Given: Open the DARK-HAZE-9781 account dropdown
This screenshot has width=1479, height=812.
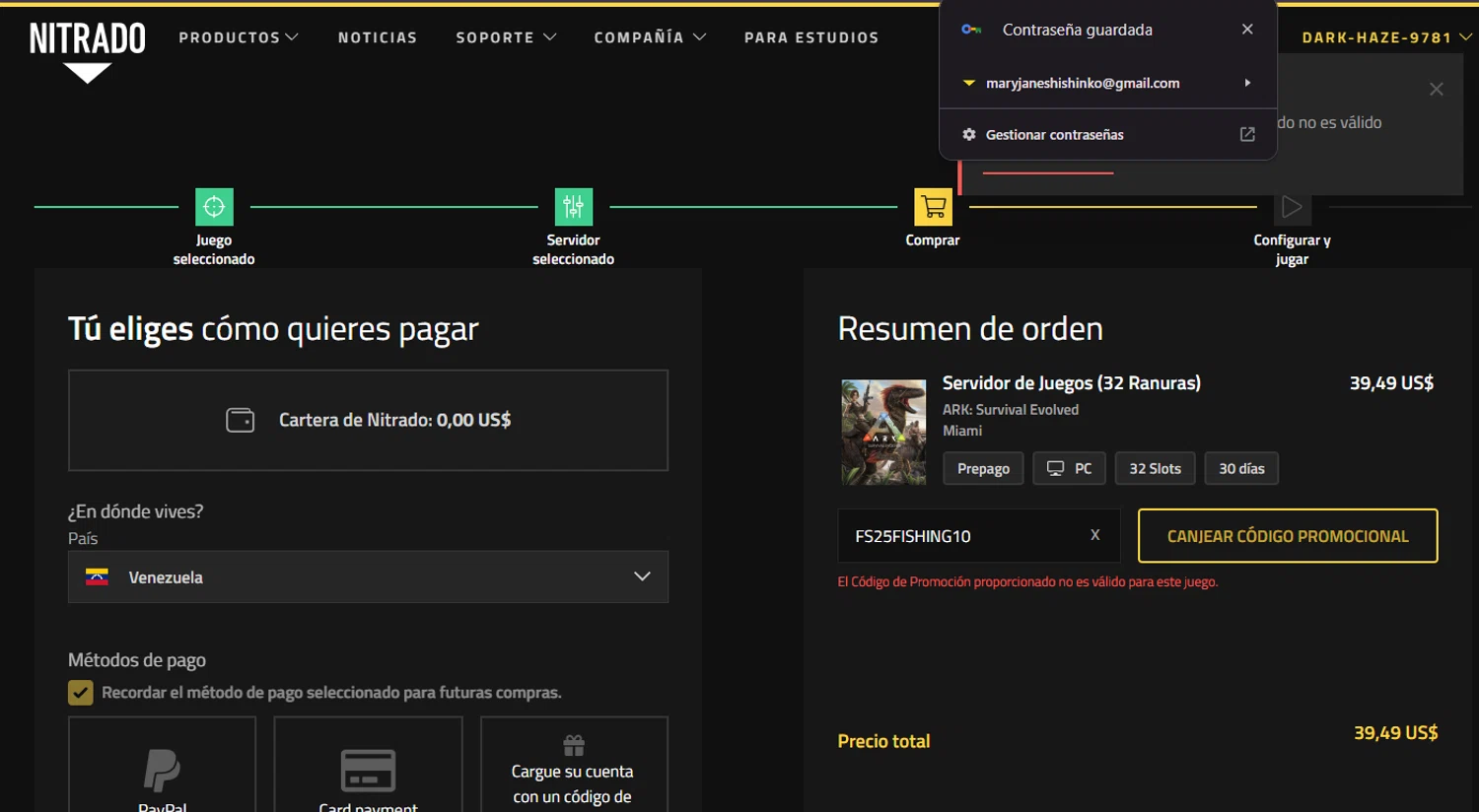Looking at the screenshot, I should tap(1386, 37).
